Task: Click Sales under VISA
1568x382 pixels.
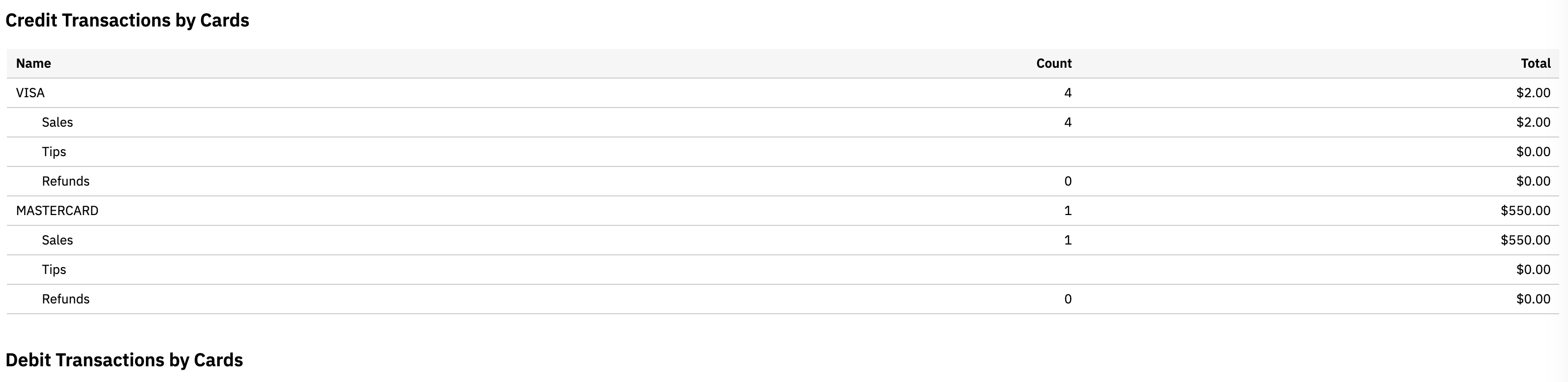Action: (x=57, y=122)
